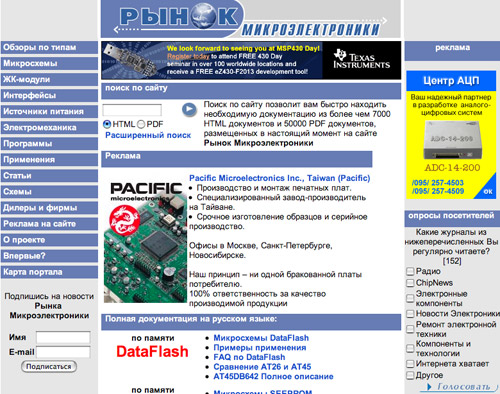Open the FAQ по DataFlash link
The width and height of the screenshot is (500, 394).
coord(249,357)
